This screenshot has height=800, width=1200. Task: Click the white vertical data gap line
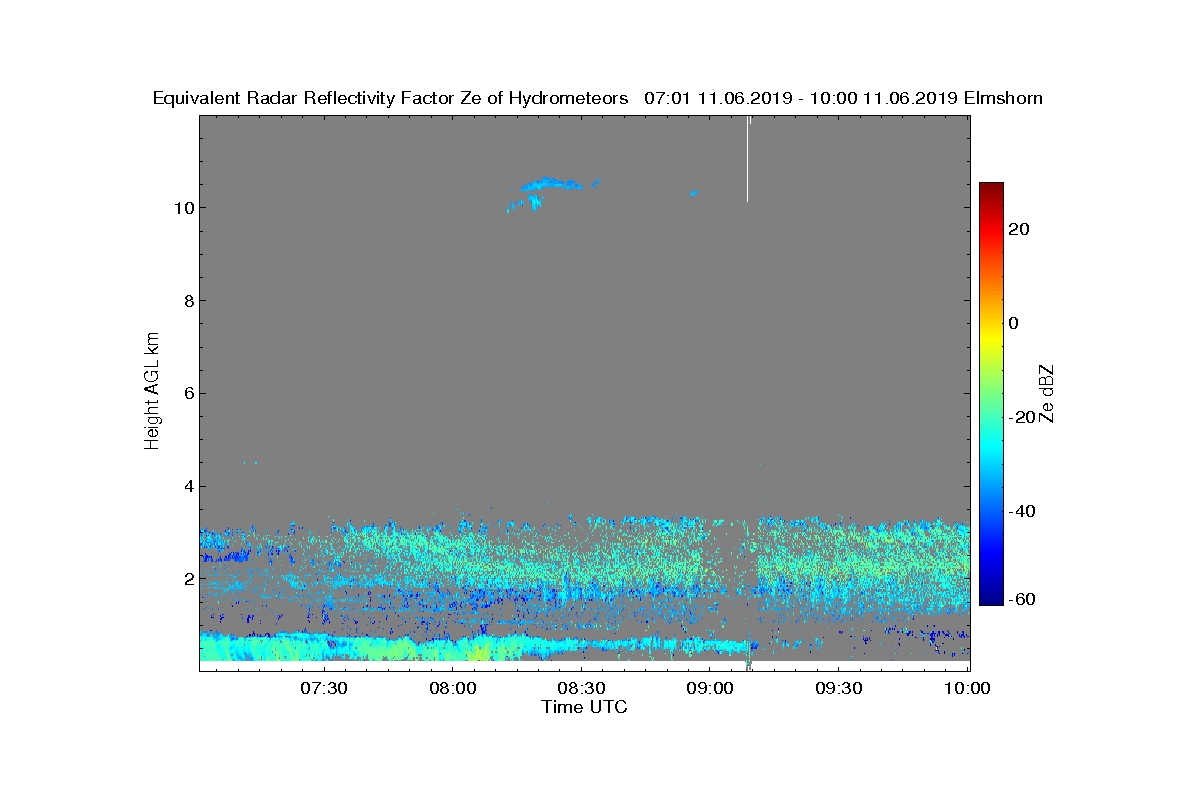coord(747,159)
